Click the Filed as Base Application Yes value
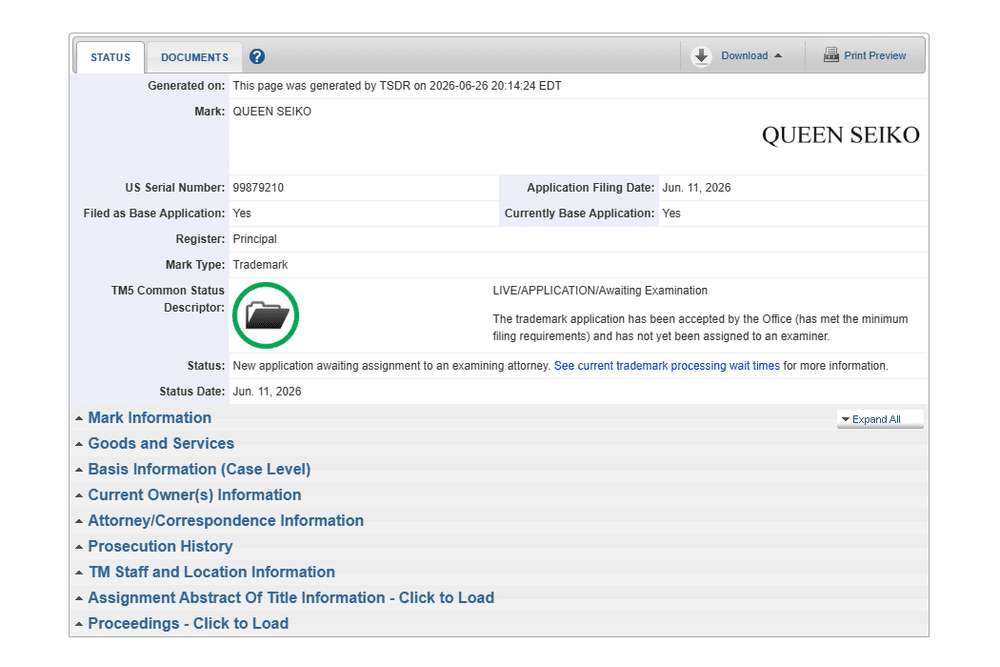This screenshot has height=667, width=1000. (242, 213)
